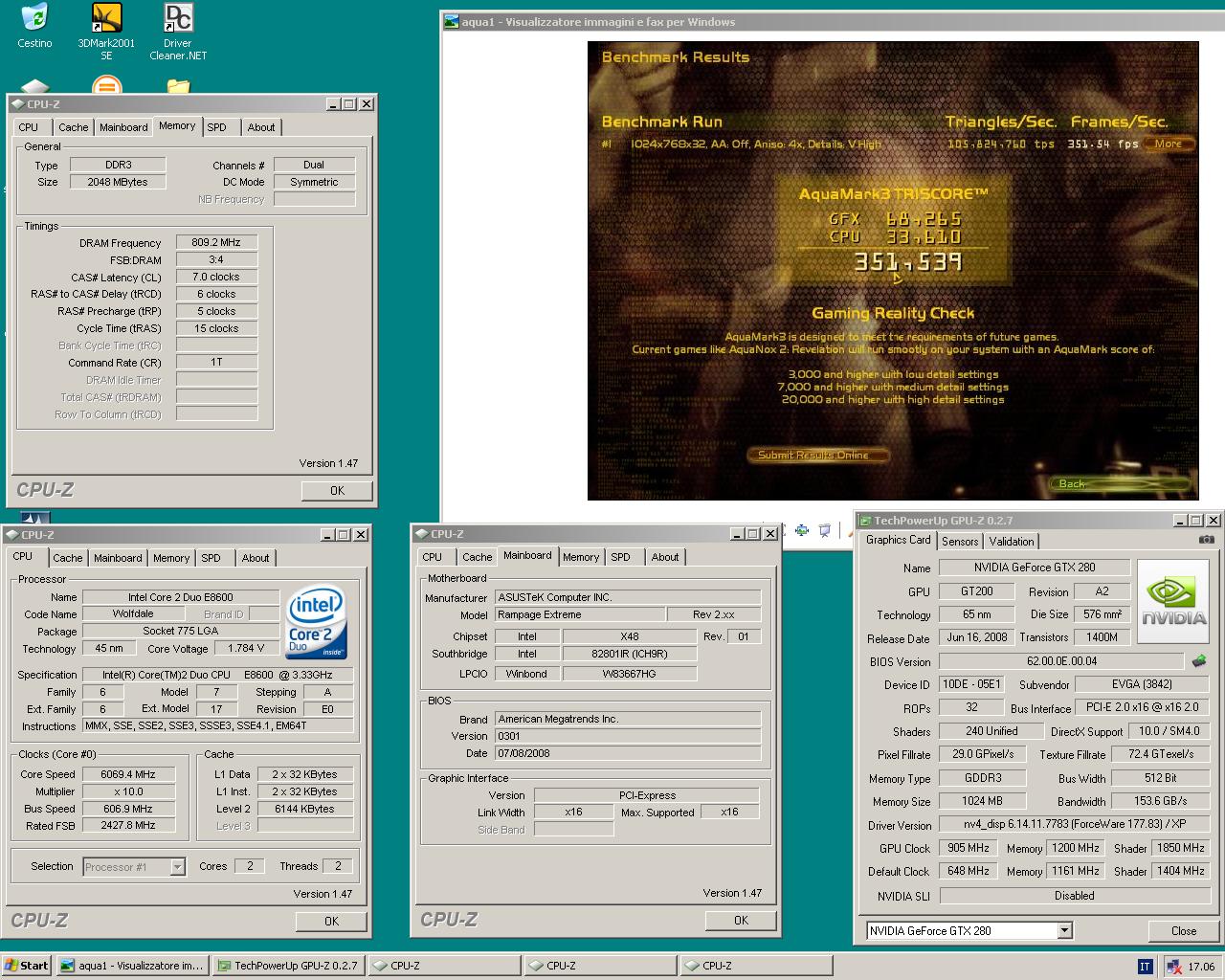The image size is (1225, 980).
Task: Open the Mainboard tab in the CPU-Z Memory window
Action: (x=124, y=127)
